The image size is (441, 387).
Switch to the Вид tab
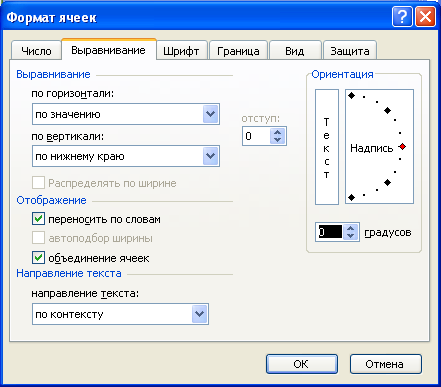pos(295,51)
